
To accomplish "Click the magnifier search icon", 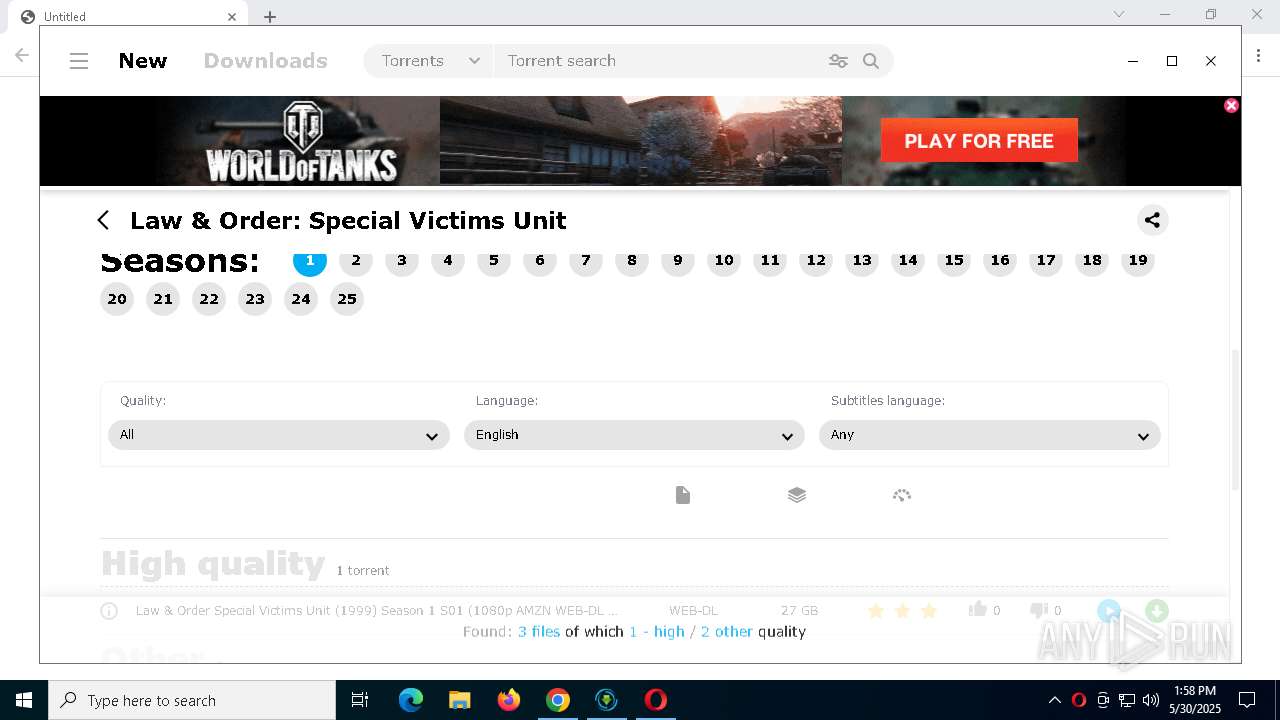I will (x=871, y=61).
